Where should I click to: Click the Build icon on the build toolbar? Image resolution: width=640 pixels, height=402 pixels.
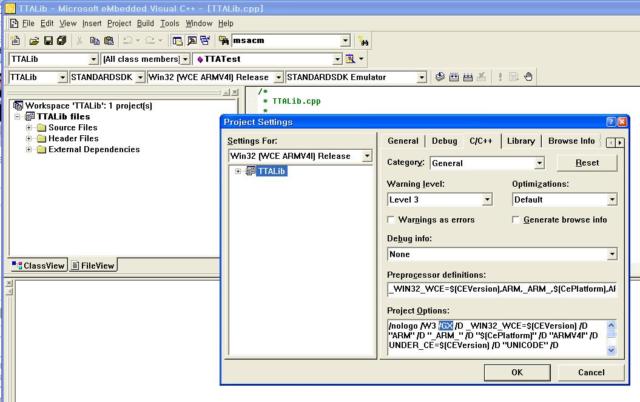453,77
